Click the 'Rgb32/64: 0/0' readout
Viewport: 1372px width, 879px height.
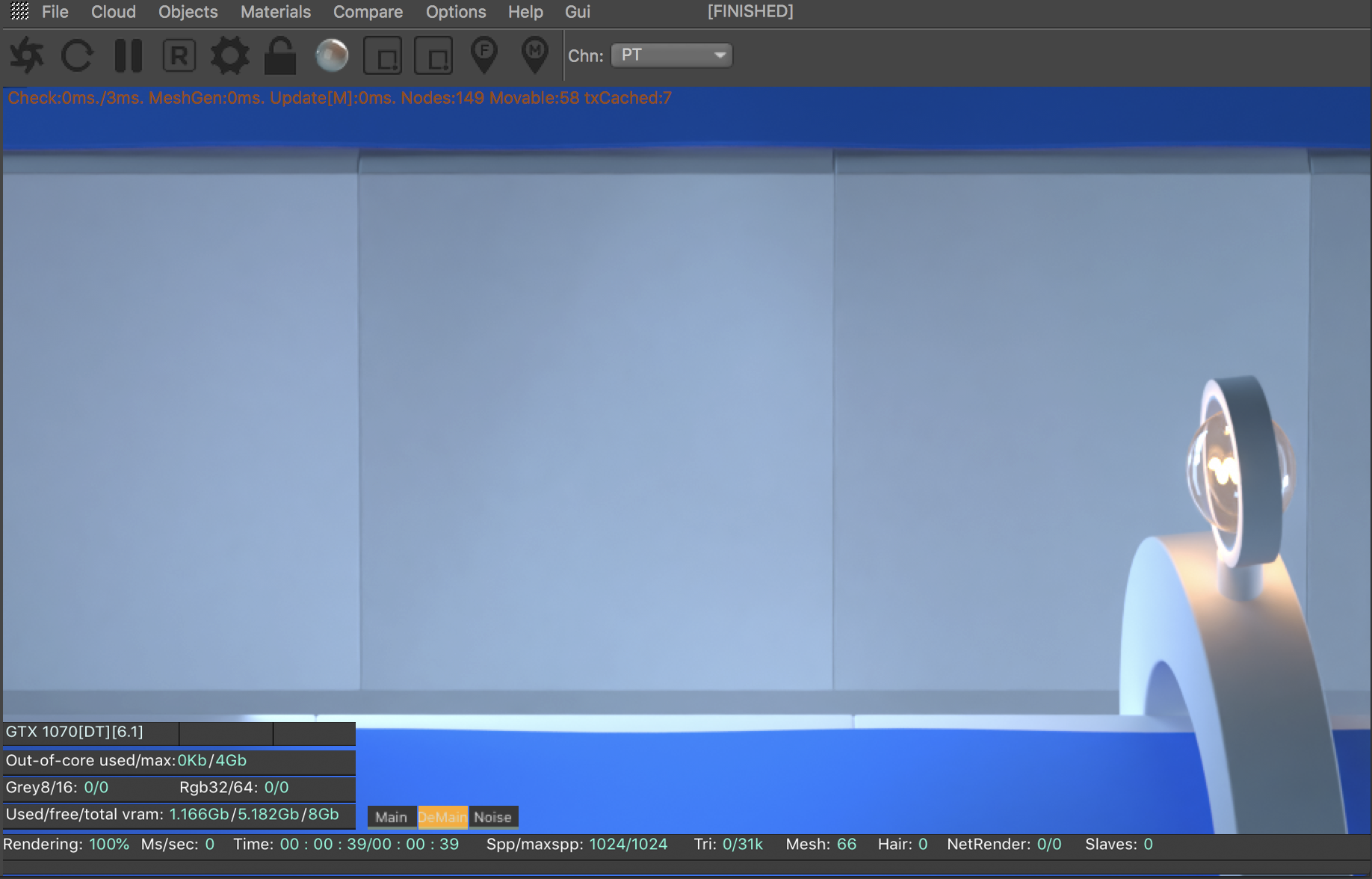pyautogui.click(x=234, y=787)
